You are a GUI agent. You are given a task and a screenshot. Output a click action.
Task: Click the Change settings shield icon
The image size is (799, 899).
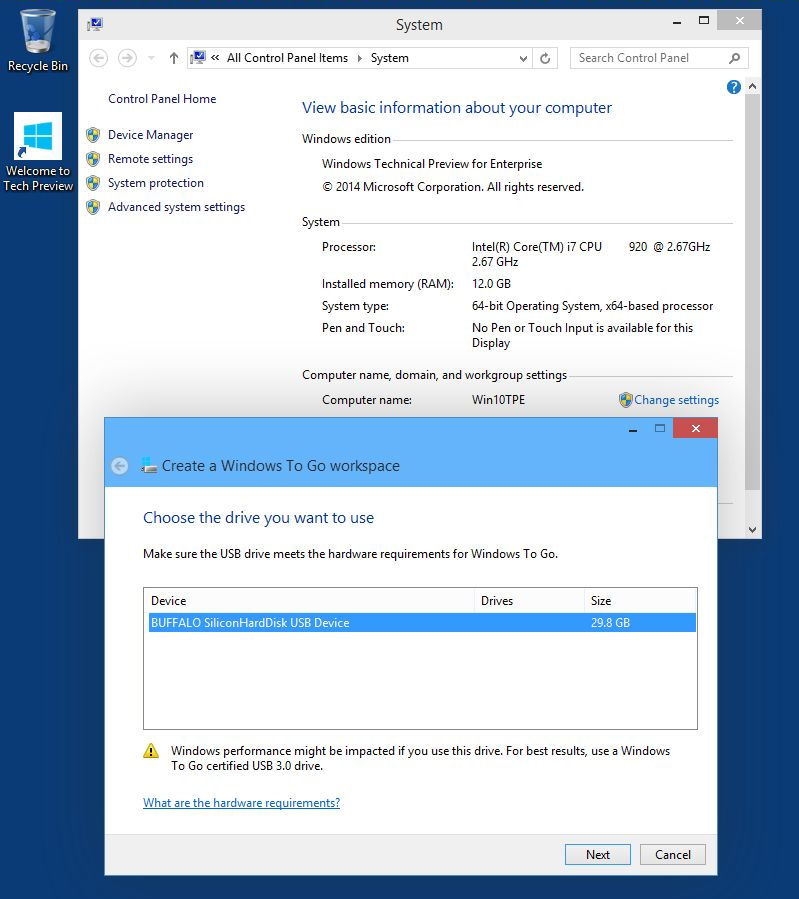point(625,400)
